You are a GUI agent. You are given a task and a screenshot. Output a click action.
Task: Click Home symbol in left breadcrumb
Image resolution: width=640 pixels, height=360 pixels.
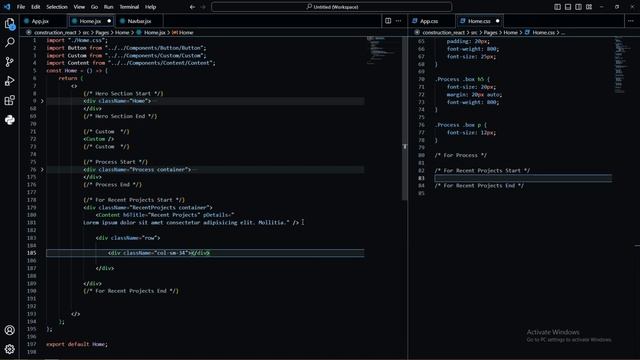tap(186, 32)
